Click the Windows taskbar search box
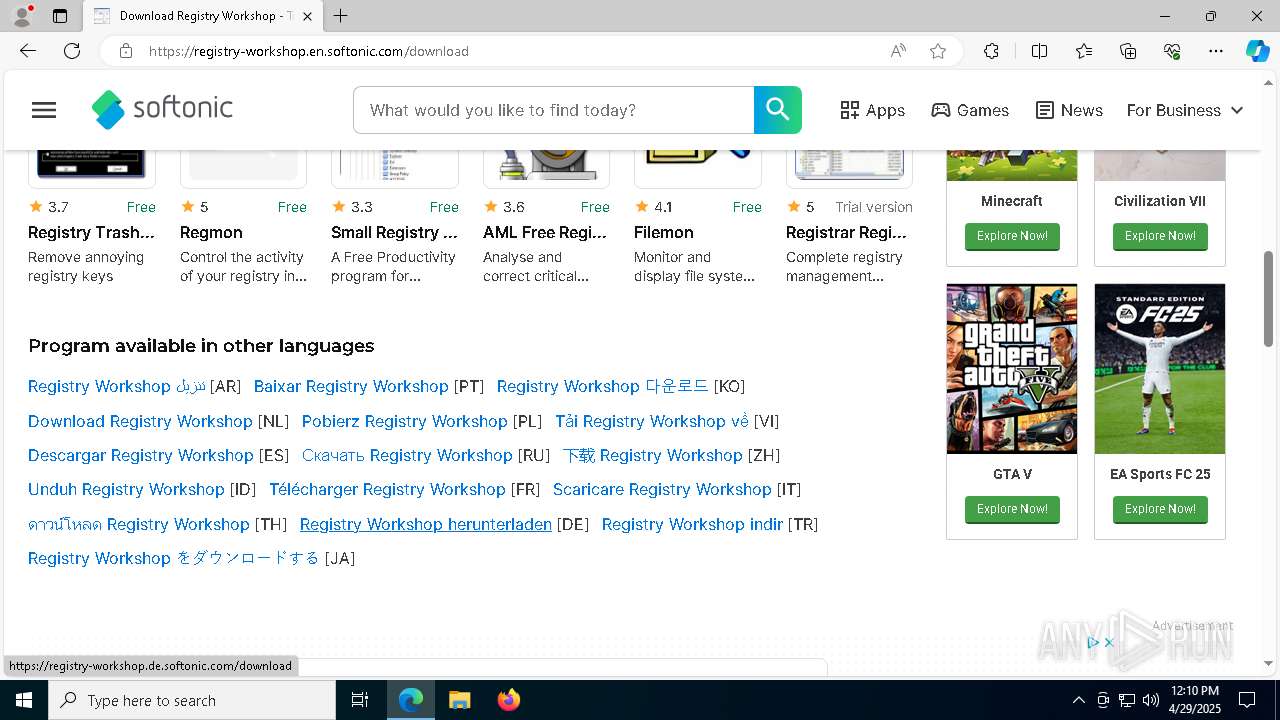This screenshot has width=1280, height=720. point(192,700)
